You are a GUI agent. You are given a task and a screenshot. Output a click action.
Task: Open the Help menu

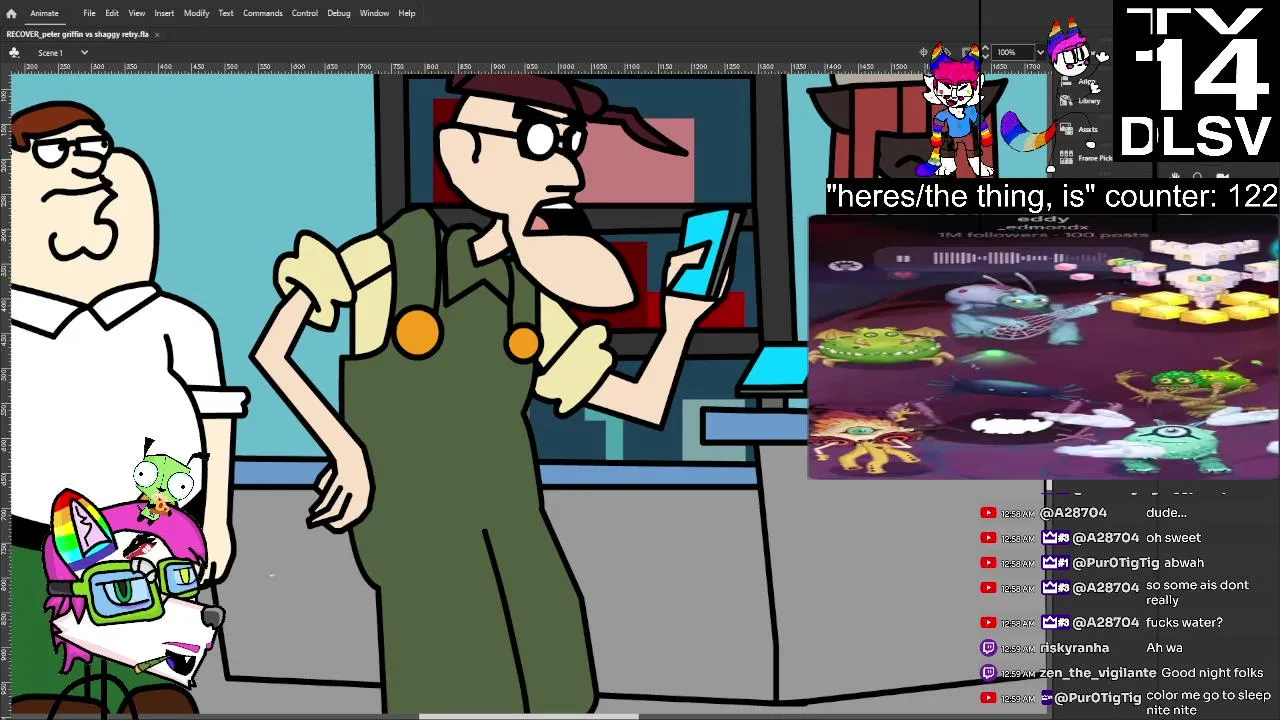point(407,13)
